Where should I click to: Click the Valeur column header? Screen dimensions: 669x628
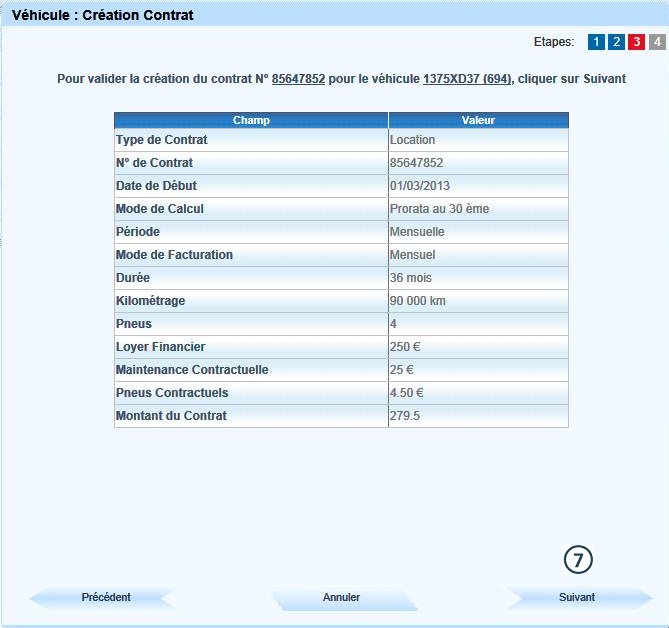click(478, 120)
